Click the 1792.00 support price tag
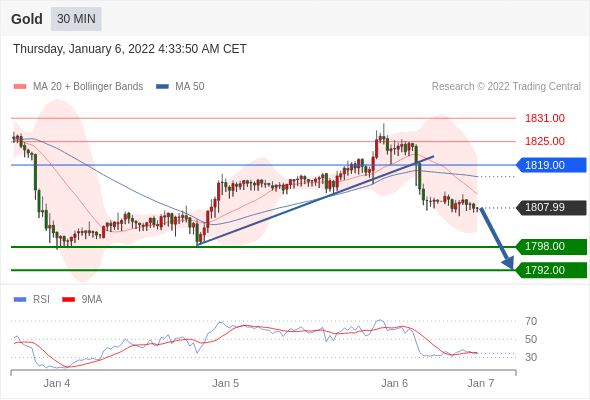 tap(551, 270)
